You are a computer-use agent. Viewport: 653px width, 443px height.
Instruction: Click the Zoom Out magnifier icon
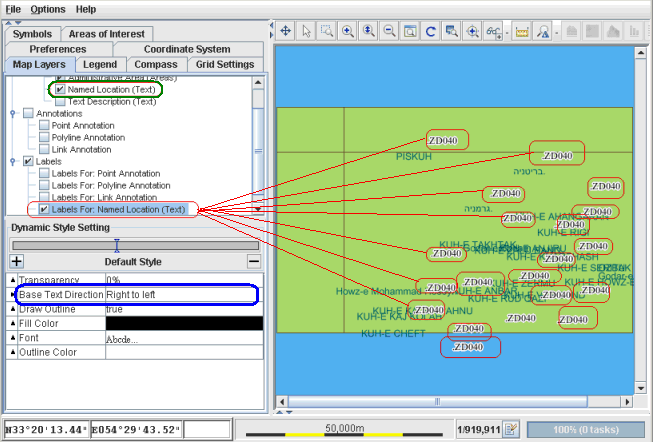389,32
